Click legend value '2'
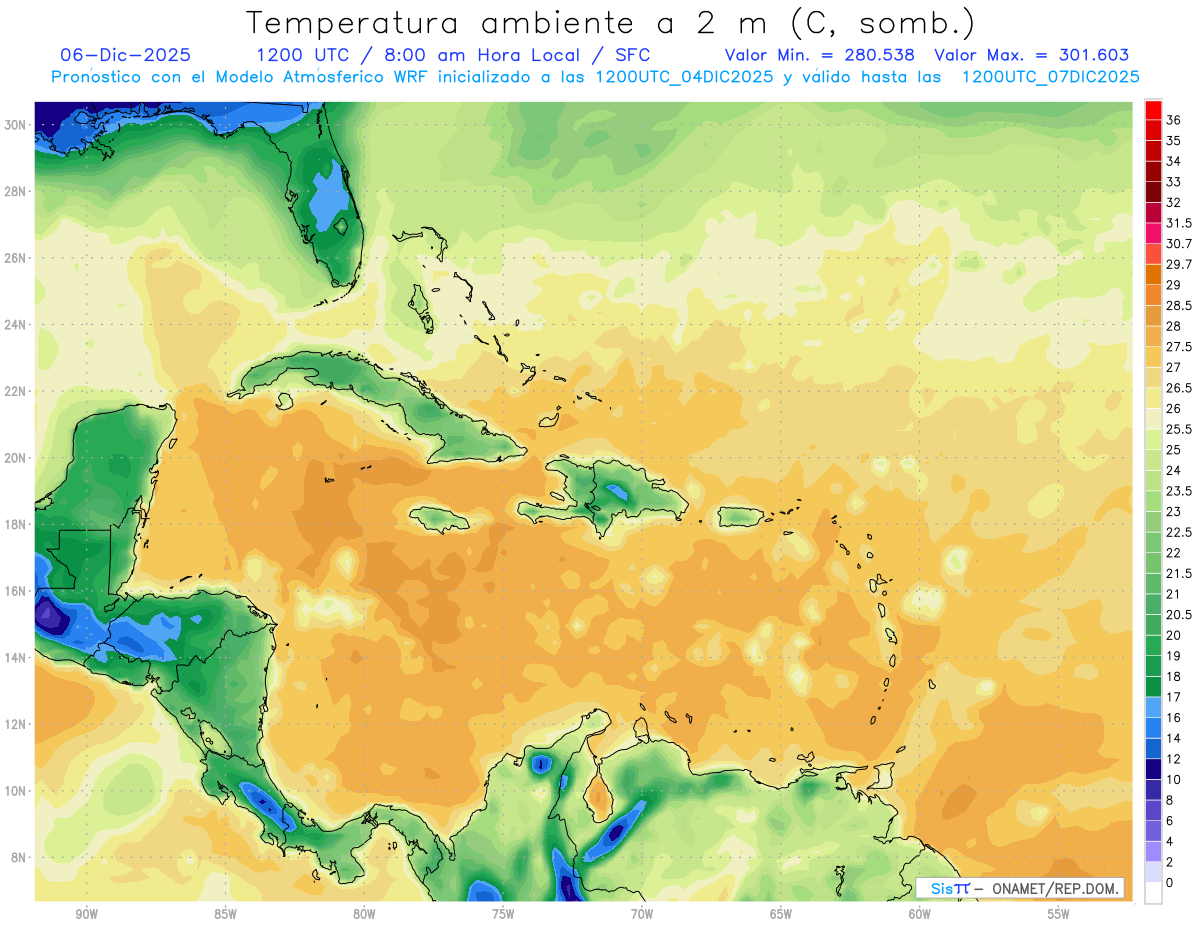Viewport: 1200px width, 927px height. (x=1170, y=862)
